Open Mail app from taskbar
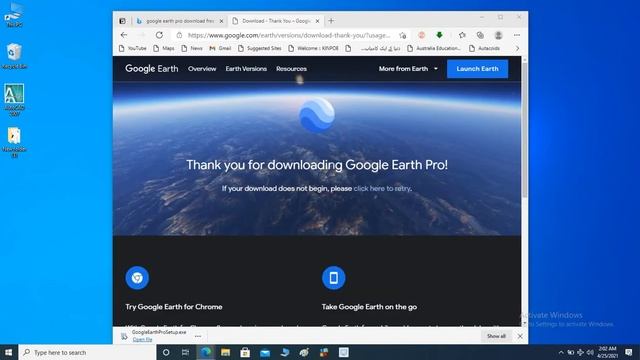 tap(265, 352)
